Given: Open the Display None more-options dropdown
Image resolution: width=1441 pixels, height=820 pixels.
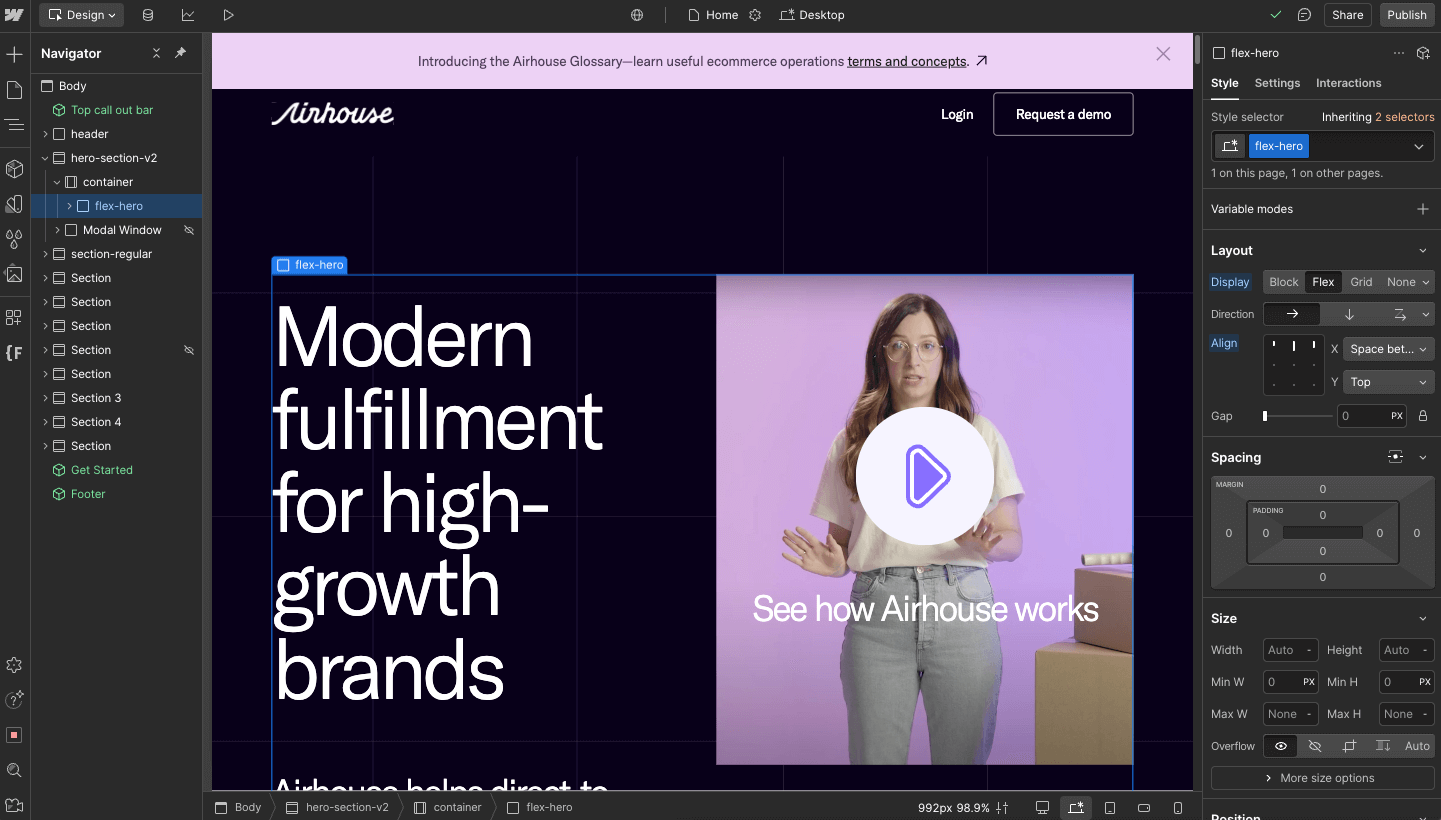Looking at the screenshot, I should coord(1408,282).
